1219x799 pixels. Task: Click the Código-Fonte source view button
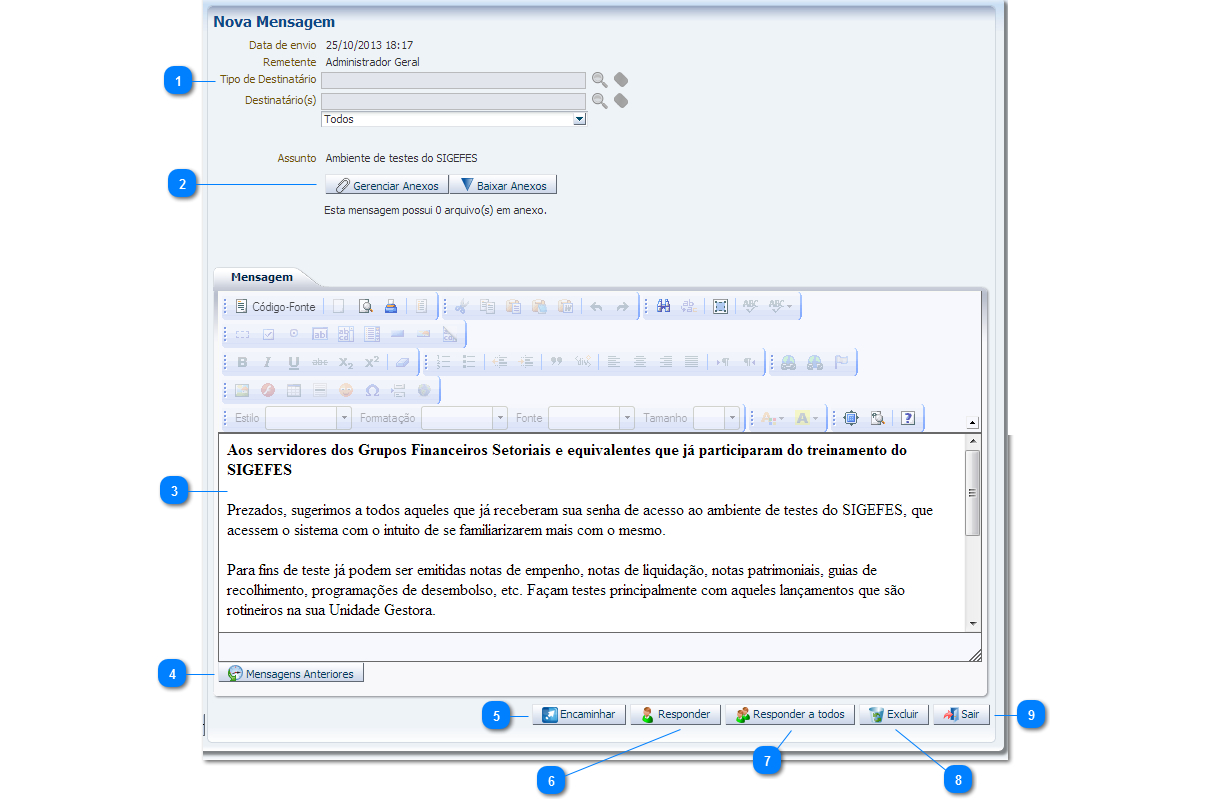[275, 307]
